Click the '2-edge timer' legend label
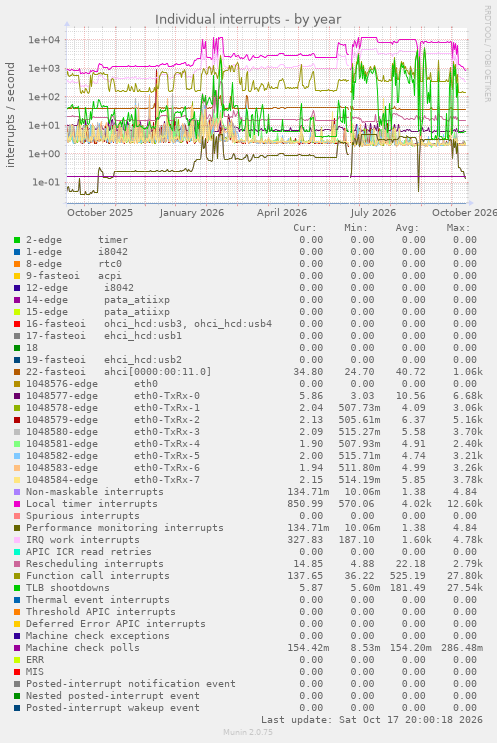Viewport: 497px width, 743px height. 77,240
